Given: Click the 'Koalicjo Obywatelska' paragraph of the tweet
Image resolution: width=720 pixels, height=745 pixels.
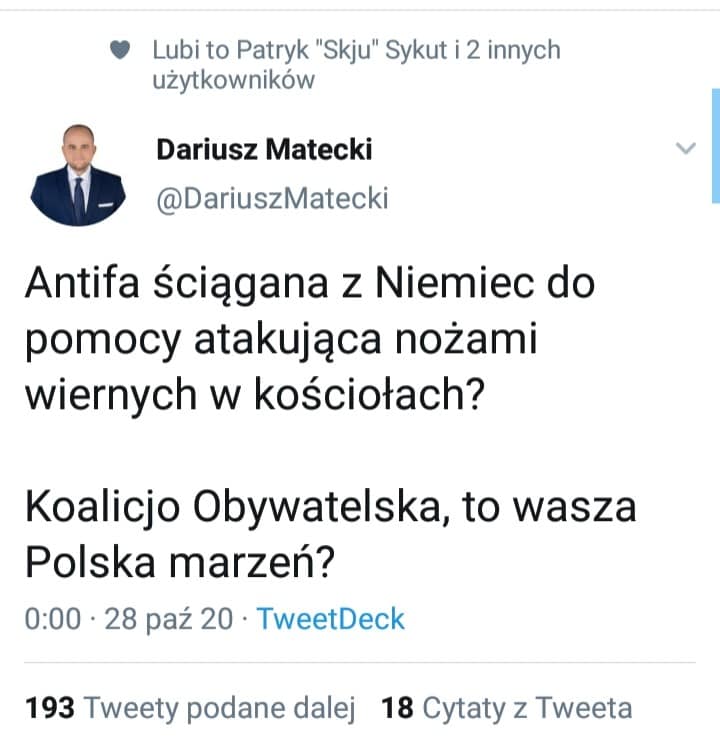Looking at the screenshot, I should (330, 535).
